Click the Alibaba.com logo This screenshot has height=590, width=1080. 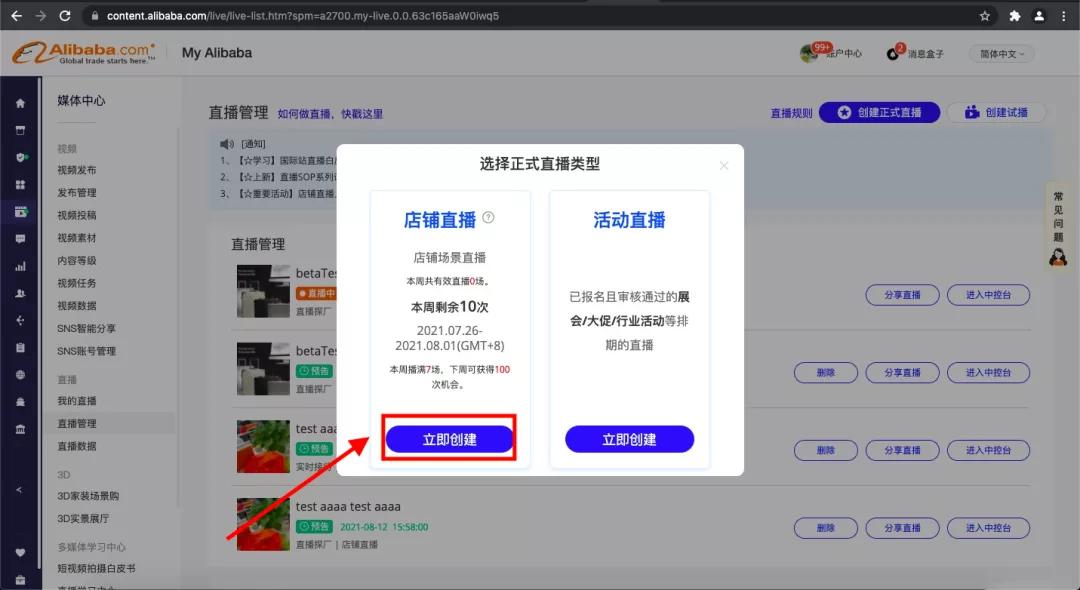click(x=83, y=51)
